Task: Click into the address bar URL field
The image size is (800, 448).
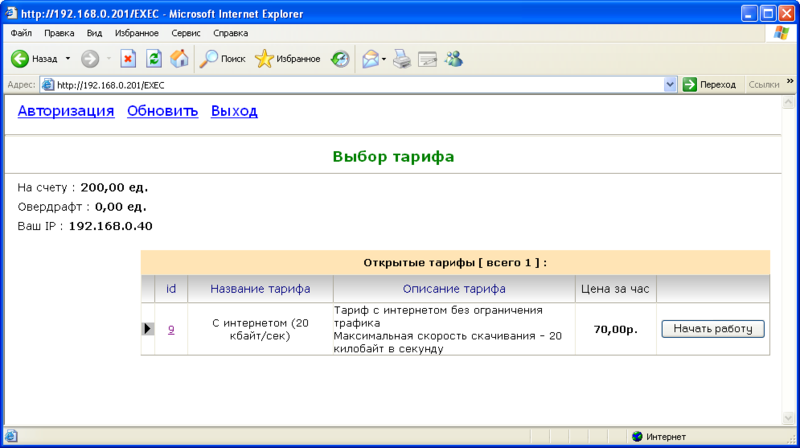Action: (357, 85)
